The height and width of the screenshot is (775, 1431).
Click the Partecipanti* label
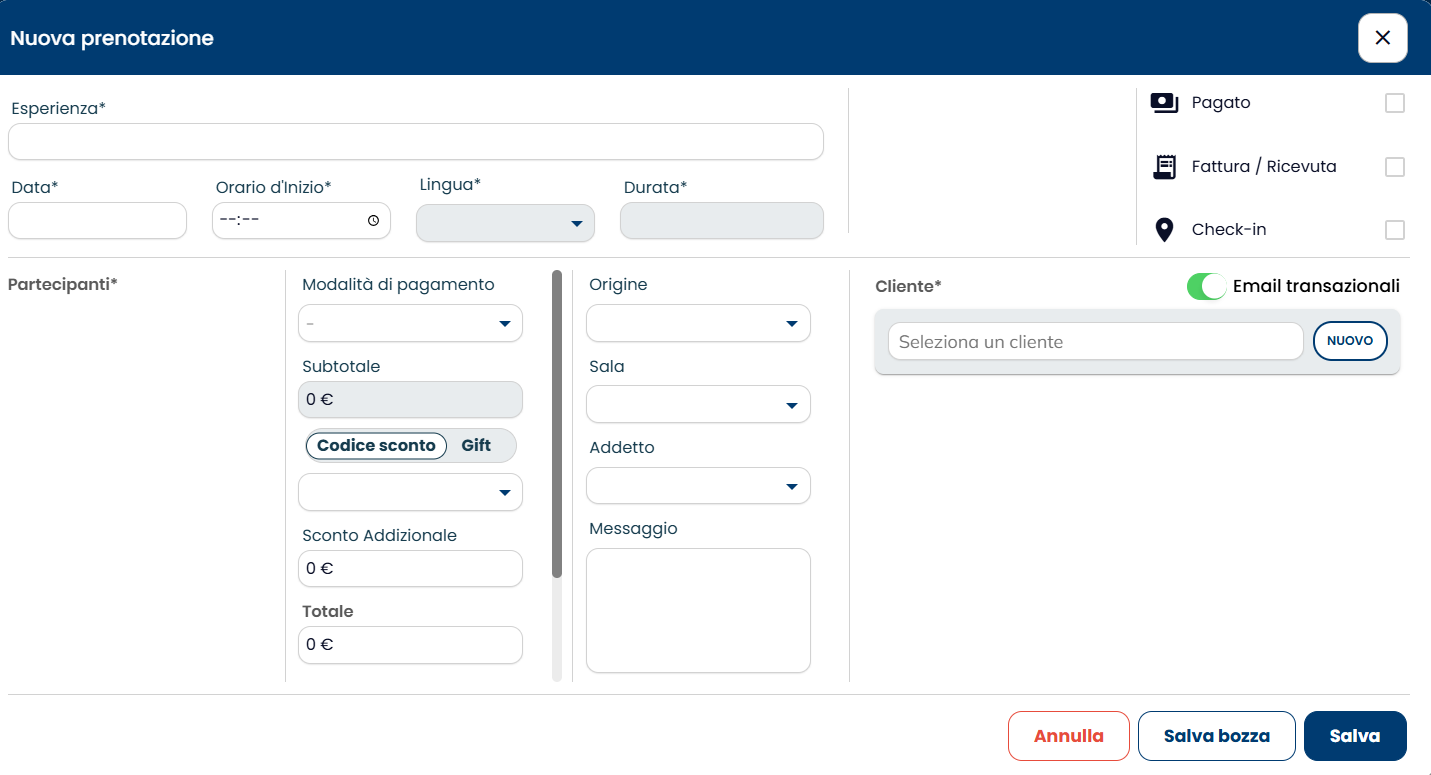pyautogui.click(x=62, y=284)
